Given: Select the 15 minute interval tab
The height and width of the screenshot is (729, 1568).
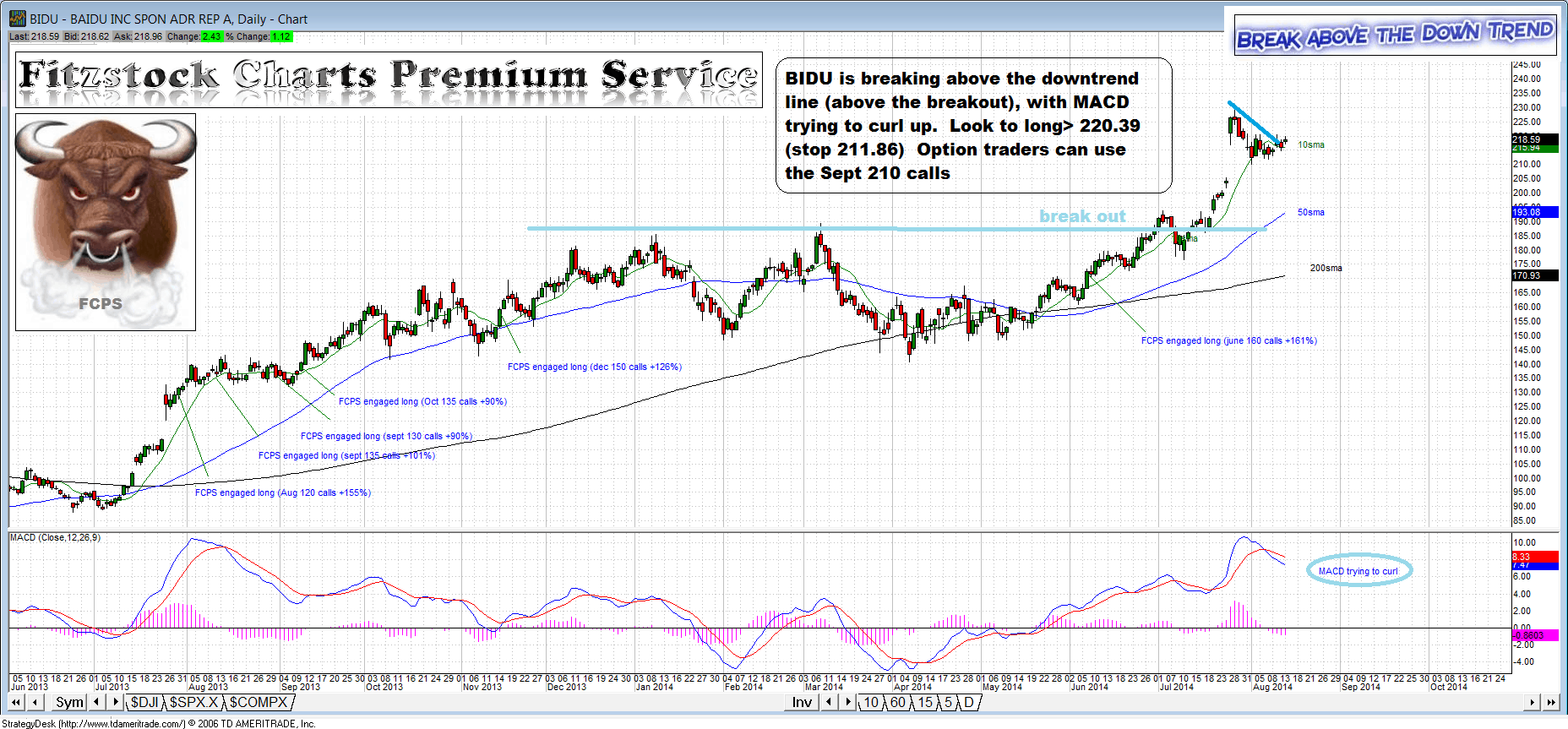Looking at the screenshot, I should click(x=925, y=702).
